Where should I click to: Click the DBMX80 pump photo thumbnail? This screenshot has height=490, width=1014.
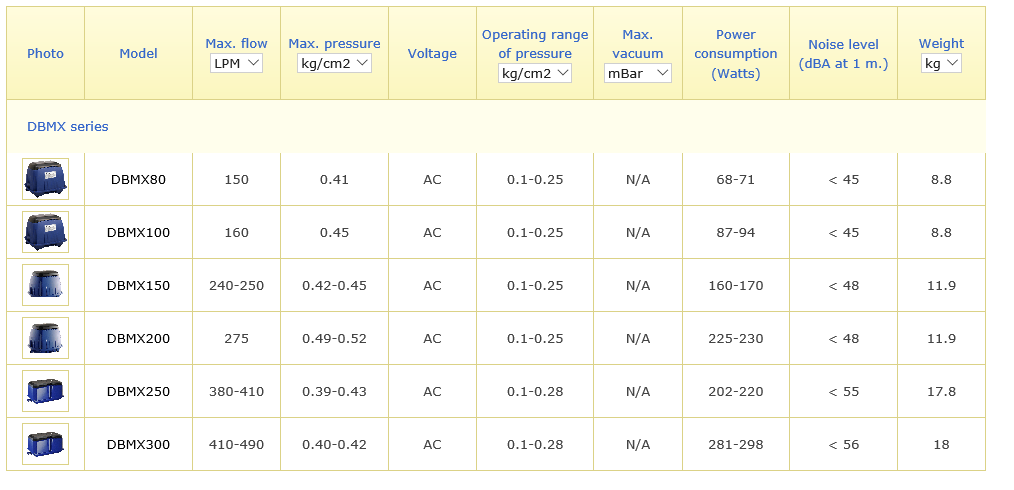45,179
